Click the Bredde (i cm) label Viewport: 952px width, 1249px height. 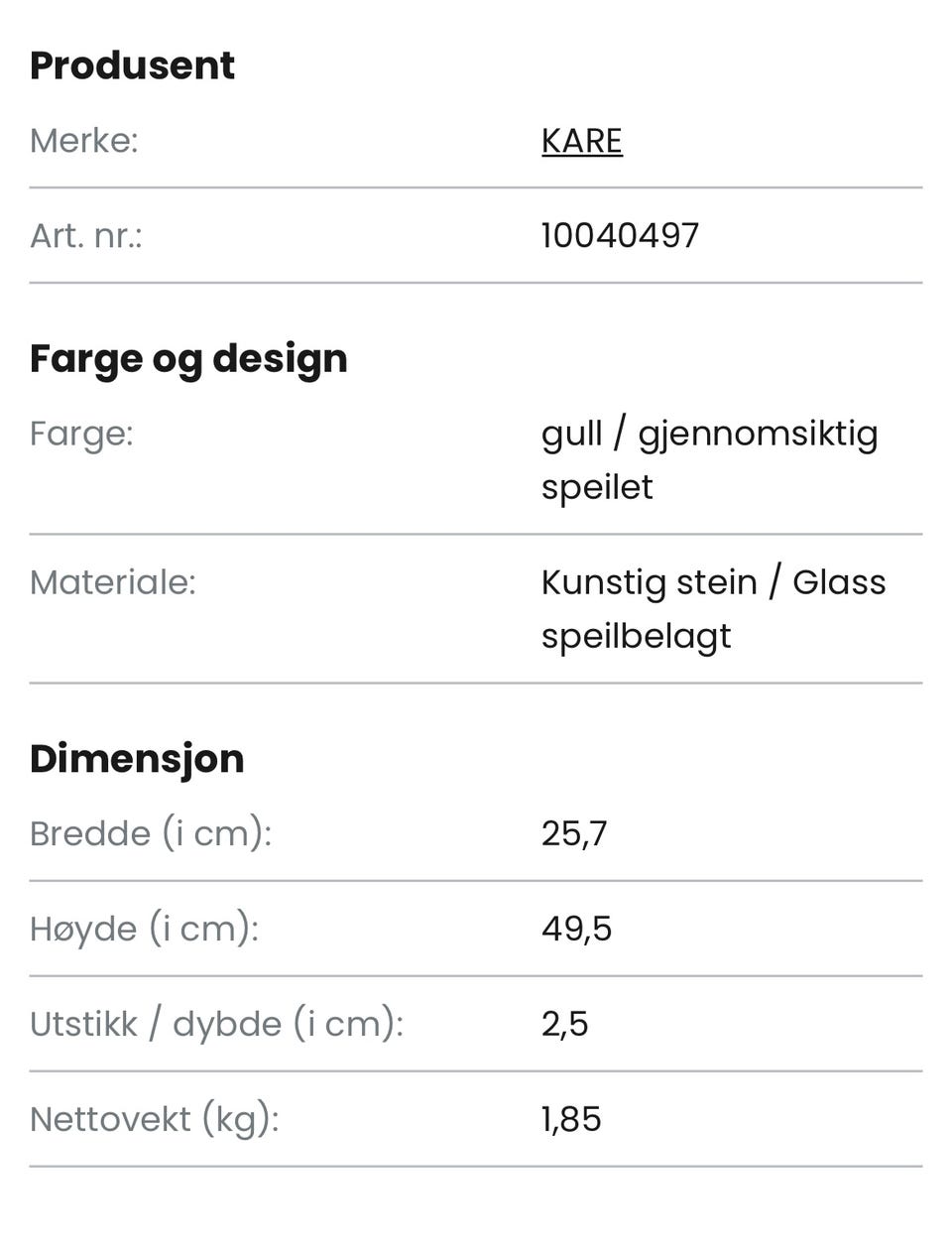pyautogui.click(x=151, y=833)
